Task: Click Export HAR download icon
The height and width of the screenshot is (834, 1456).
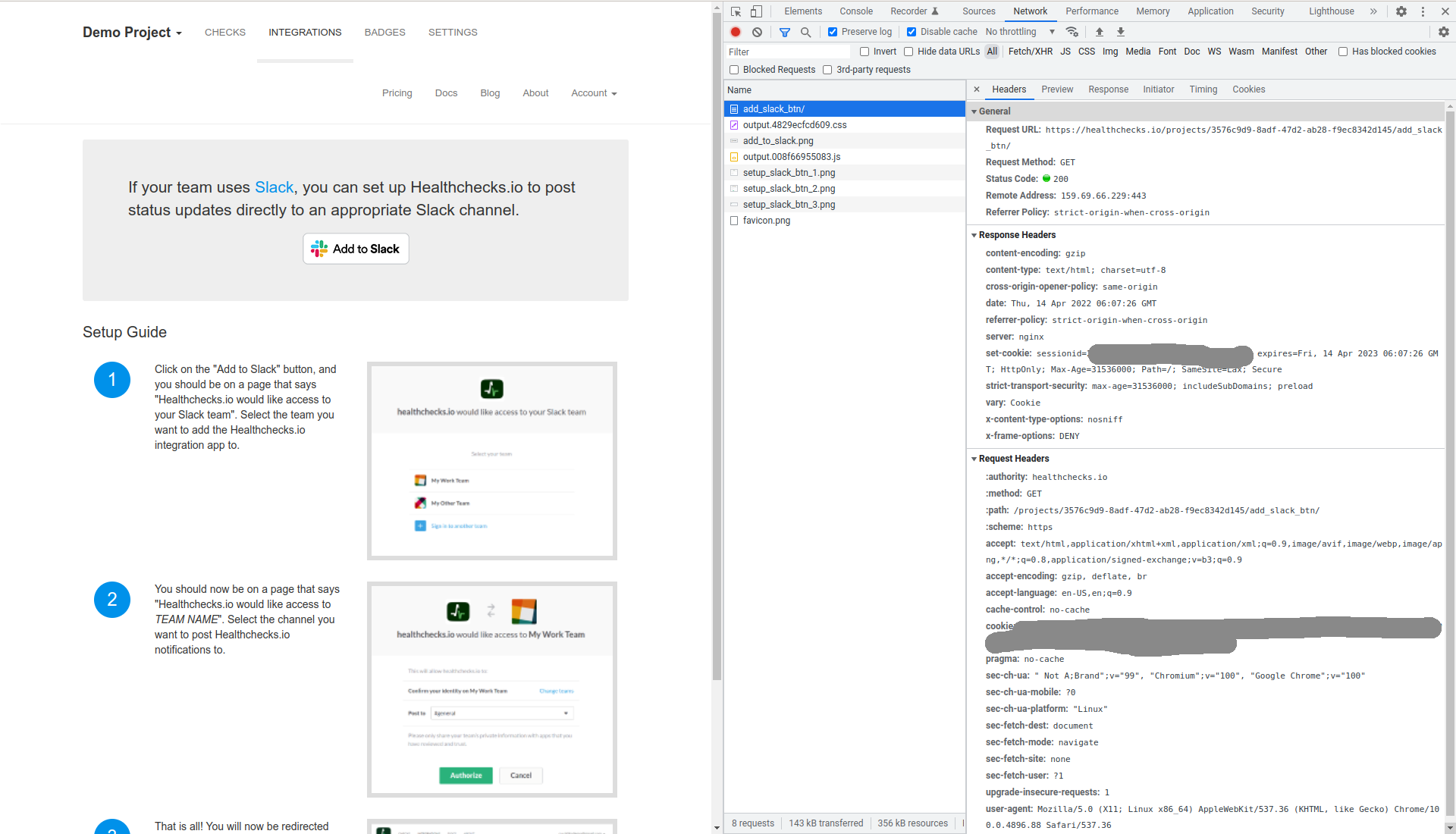Action: click(1121, 32)
